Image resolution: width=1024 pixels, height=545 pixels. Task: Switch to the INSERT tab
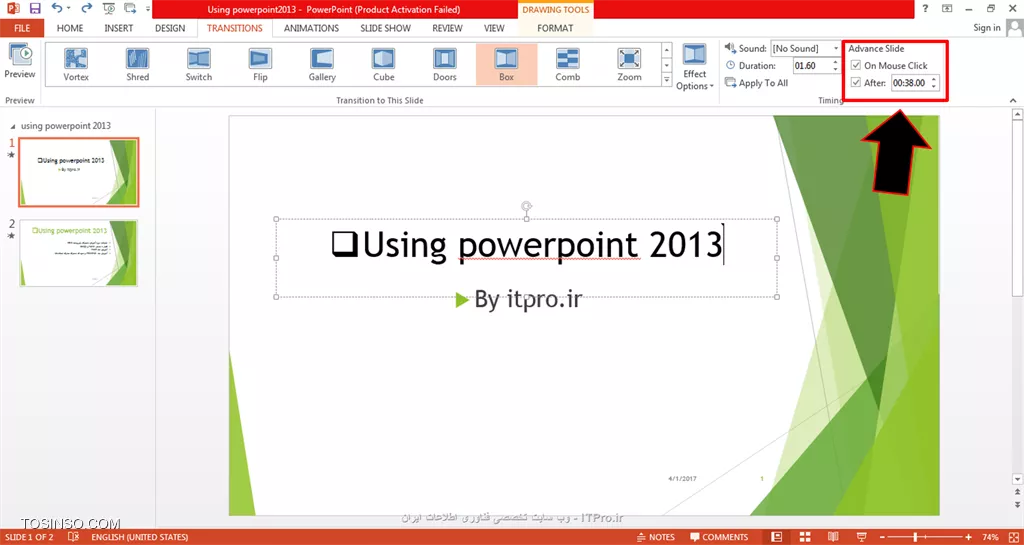(118, 28)
